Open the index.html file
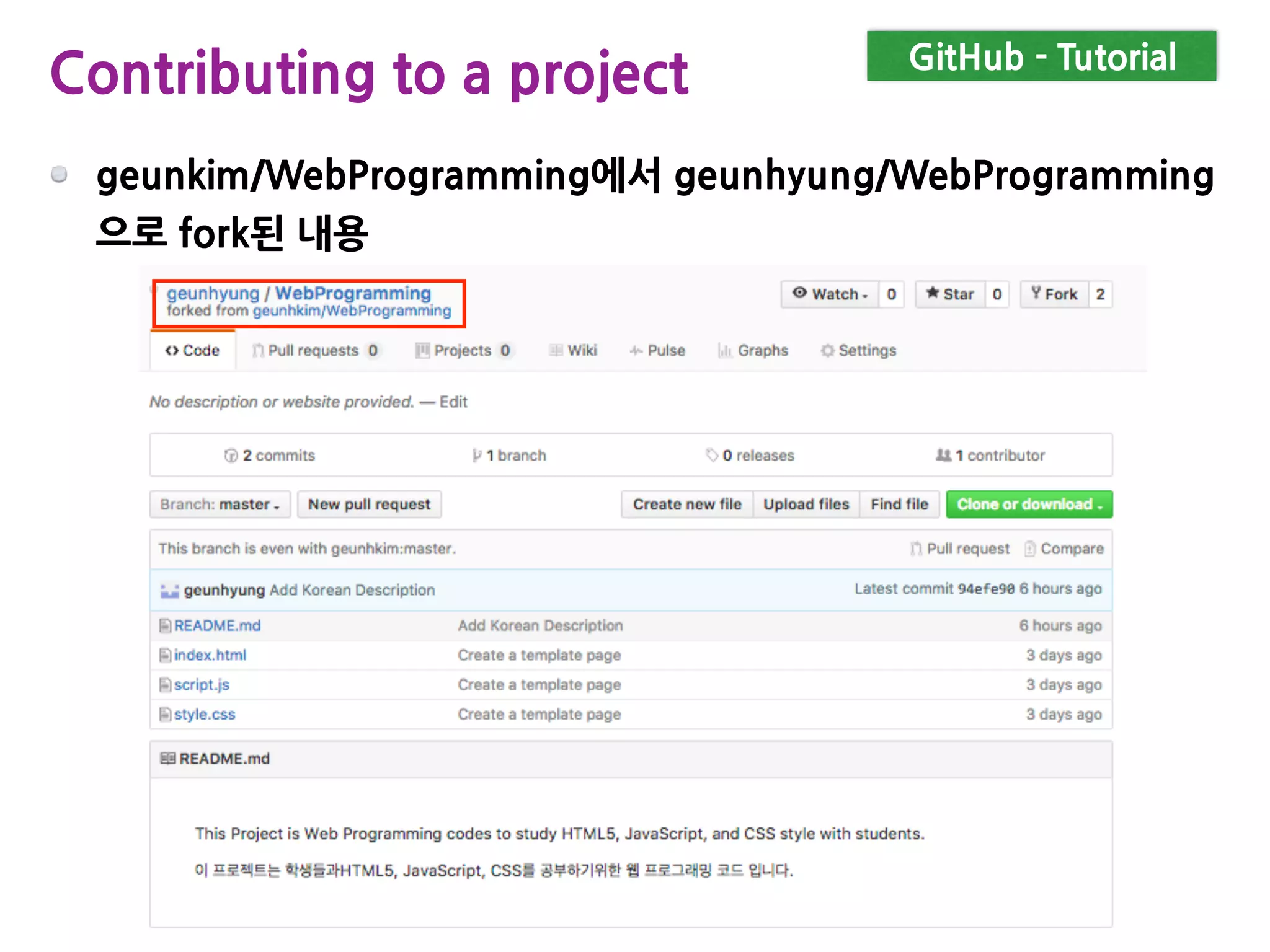1270x952 pixels. 210,655
